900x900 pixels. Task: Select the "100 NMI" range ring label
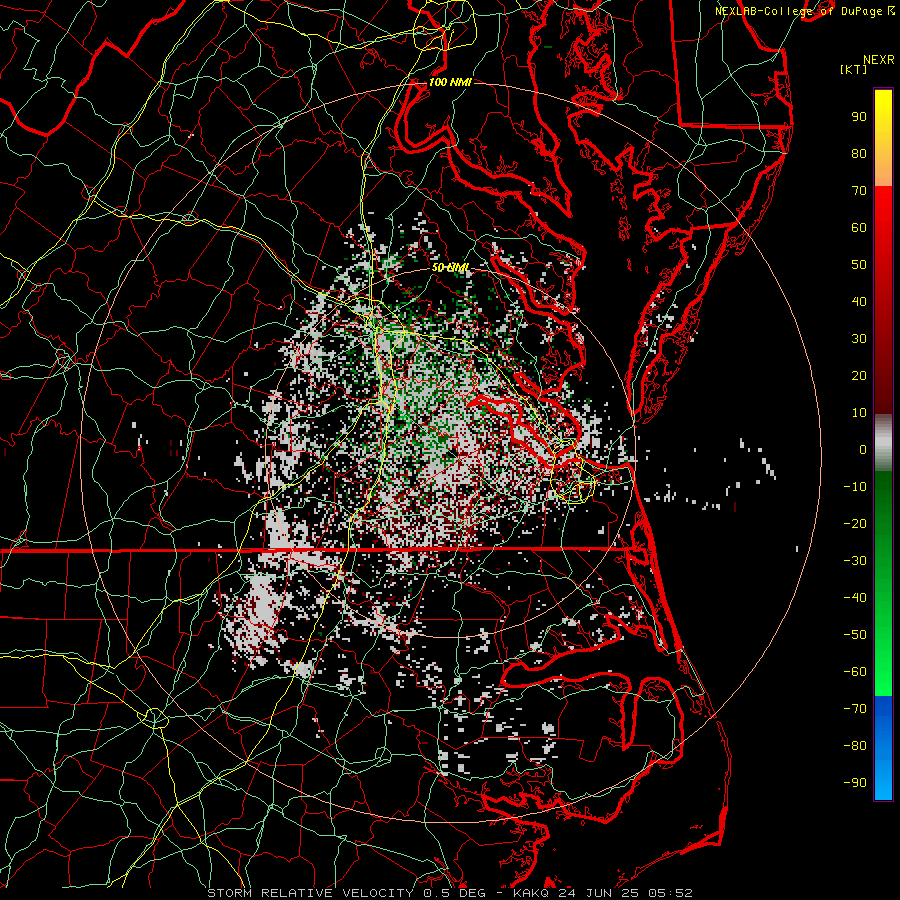[450, 82]
